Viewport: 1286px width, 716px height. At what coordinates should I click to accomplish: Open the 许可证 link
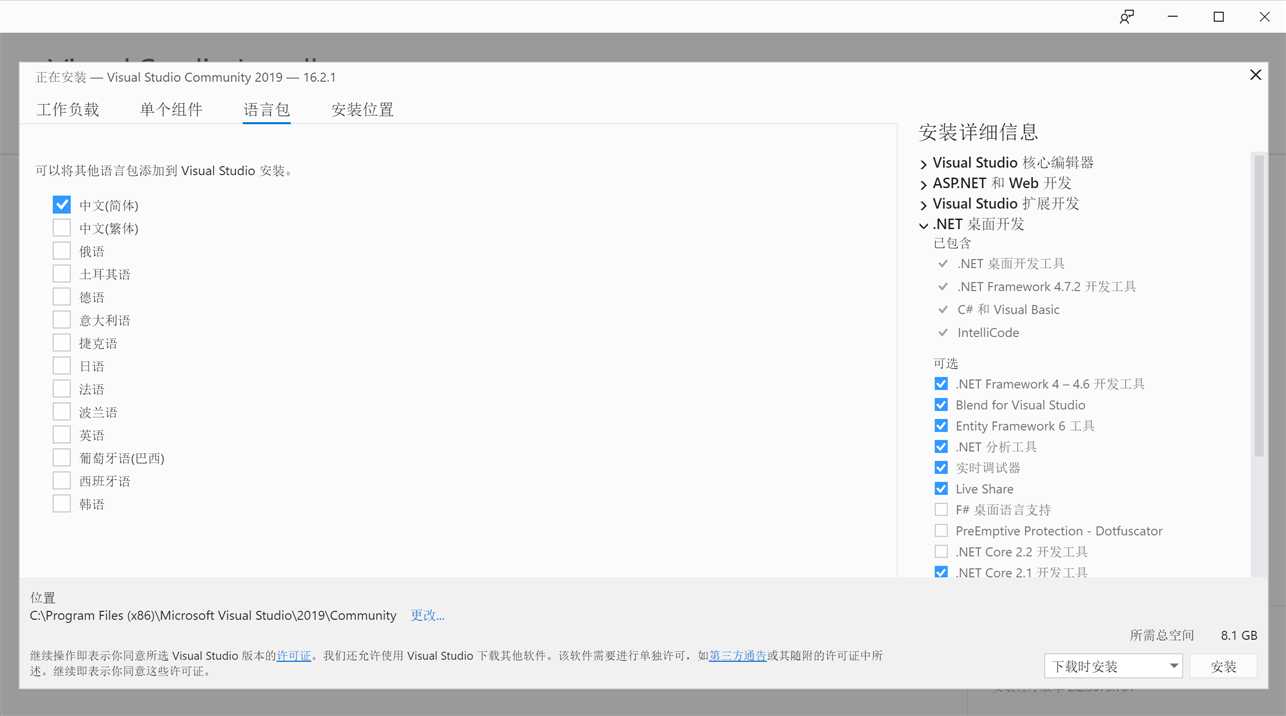[x=294, y=656]
